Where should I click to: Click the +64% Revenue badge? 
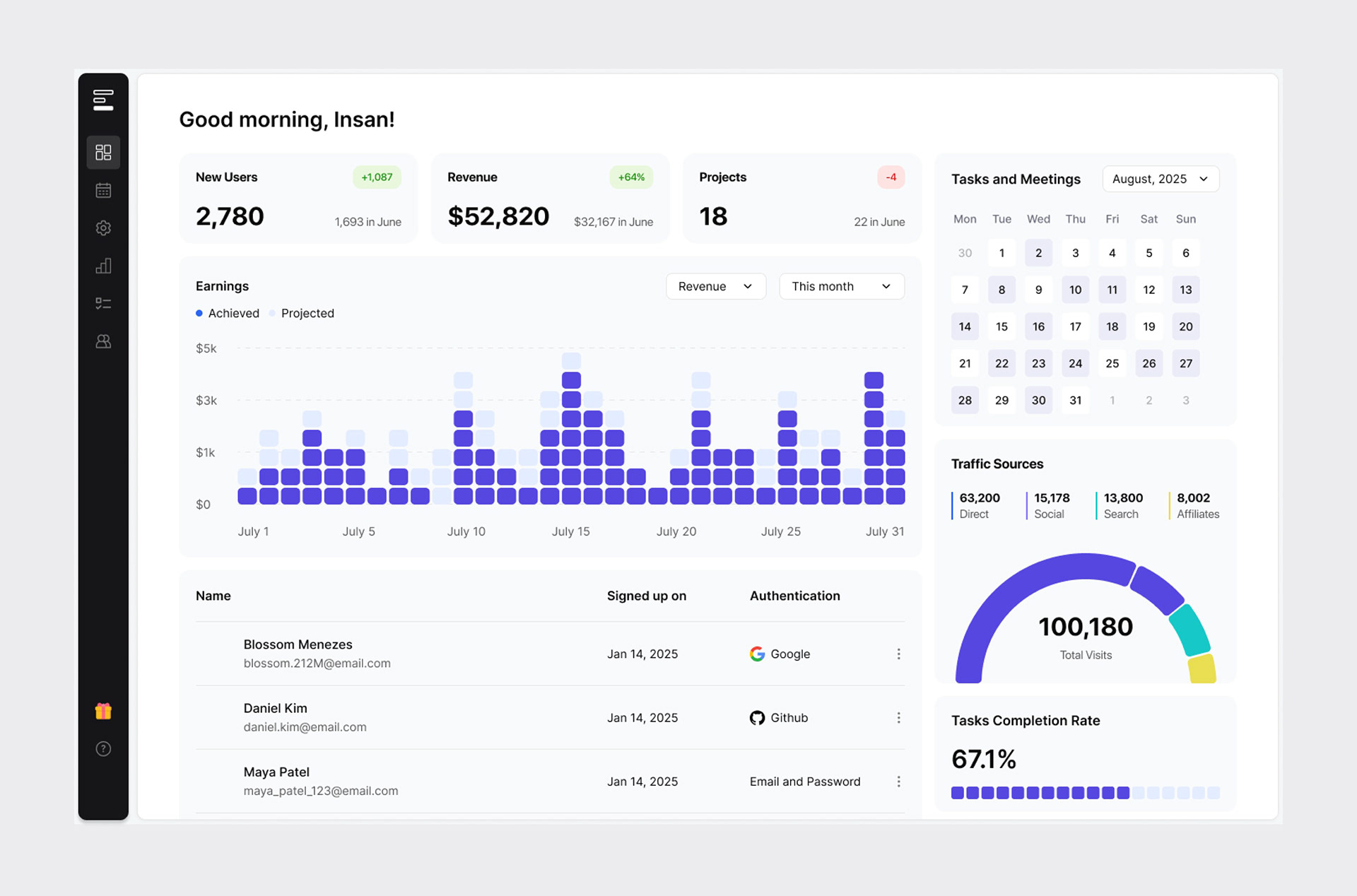pos(631,177)
